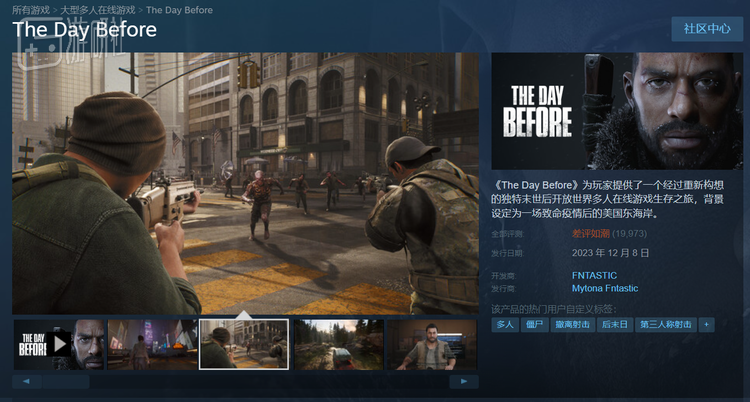Click the plus button to add tags
The image size is (750, 402).
(x=707, y=325)
